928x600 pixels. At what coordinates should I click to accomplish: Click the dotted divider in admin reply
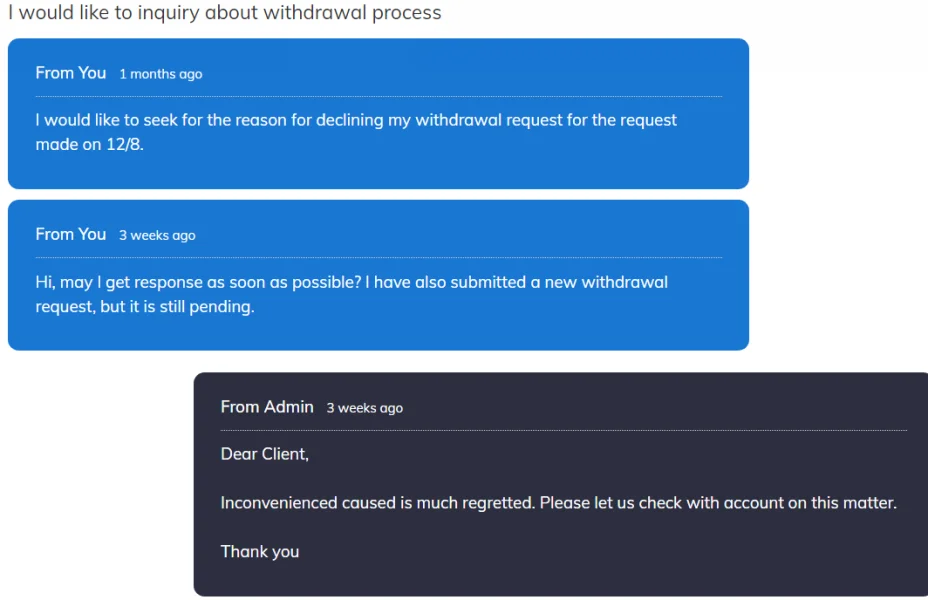coord(563,431)
